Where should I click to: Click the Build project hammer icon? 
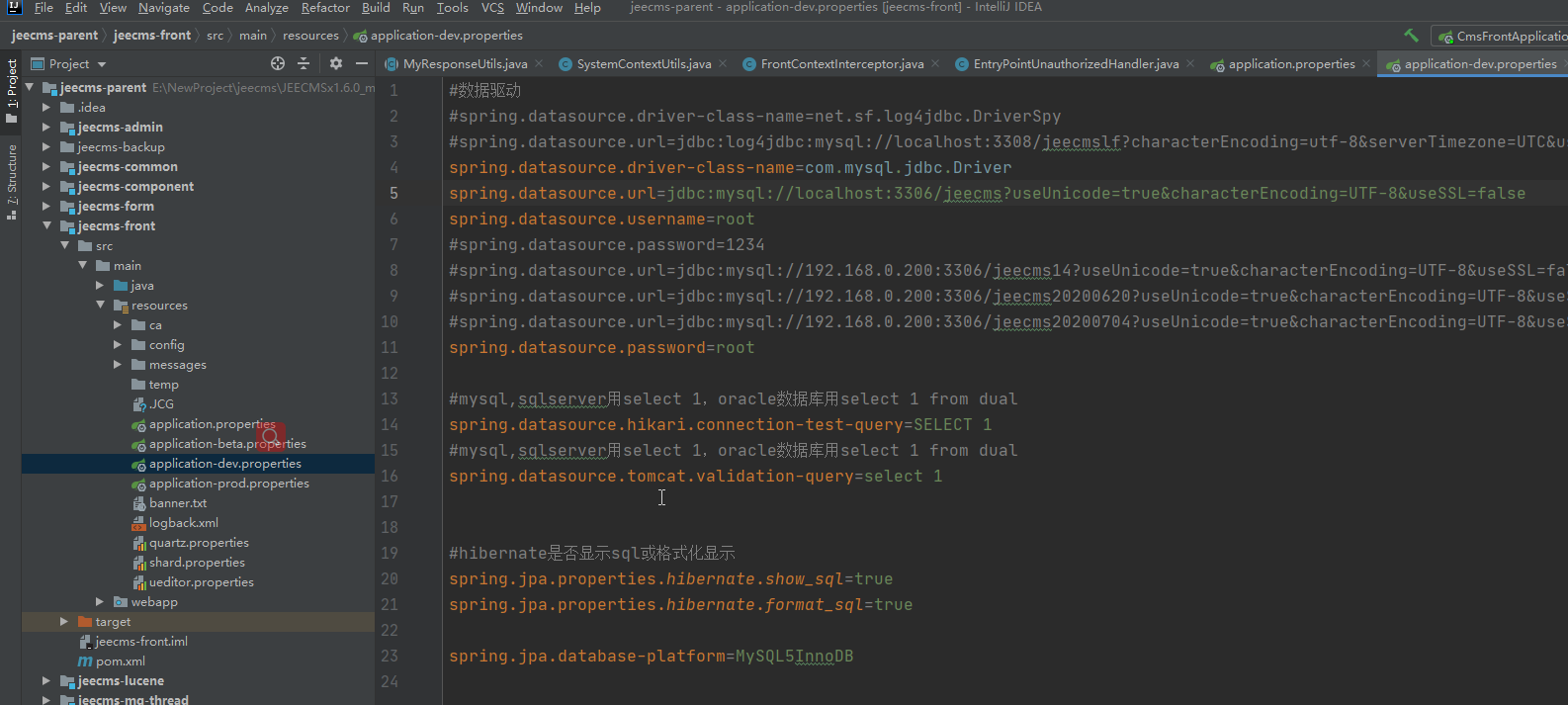coord(1411,36)
